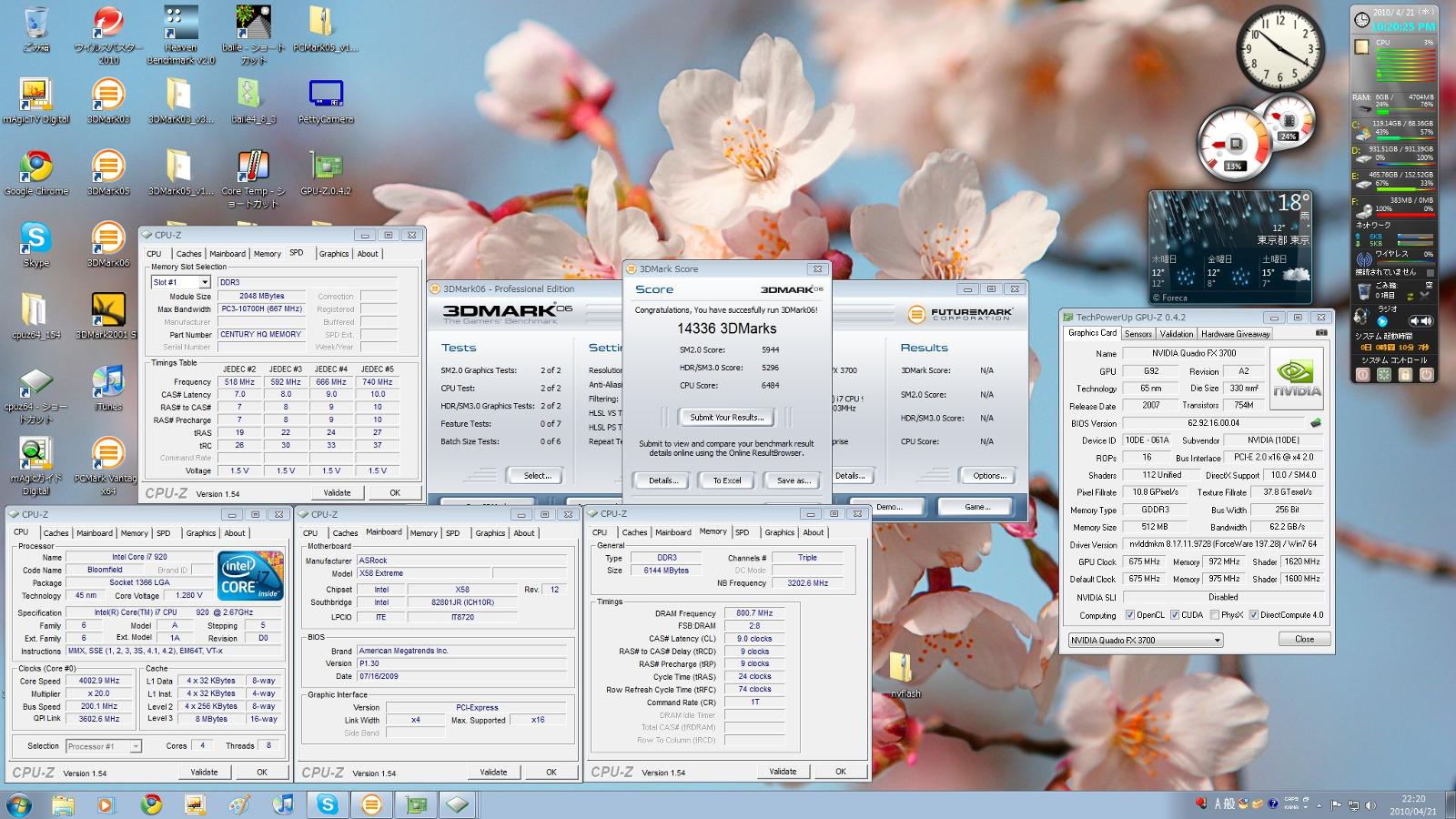Open Hardware Giveaway tab in GPU-Z
Screen dimensions: 1456x819
(x=1235, y=334)
